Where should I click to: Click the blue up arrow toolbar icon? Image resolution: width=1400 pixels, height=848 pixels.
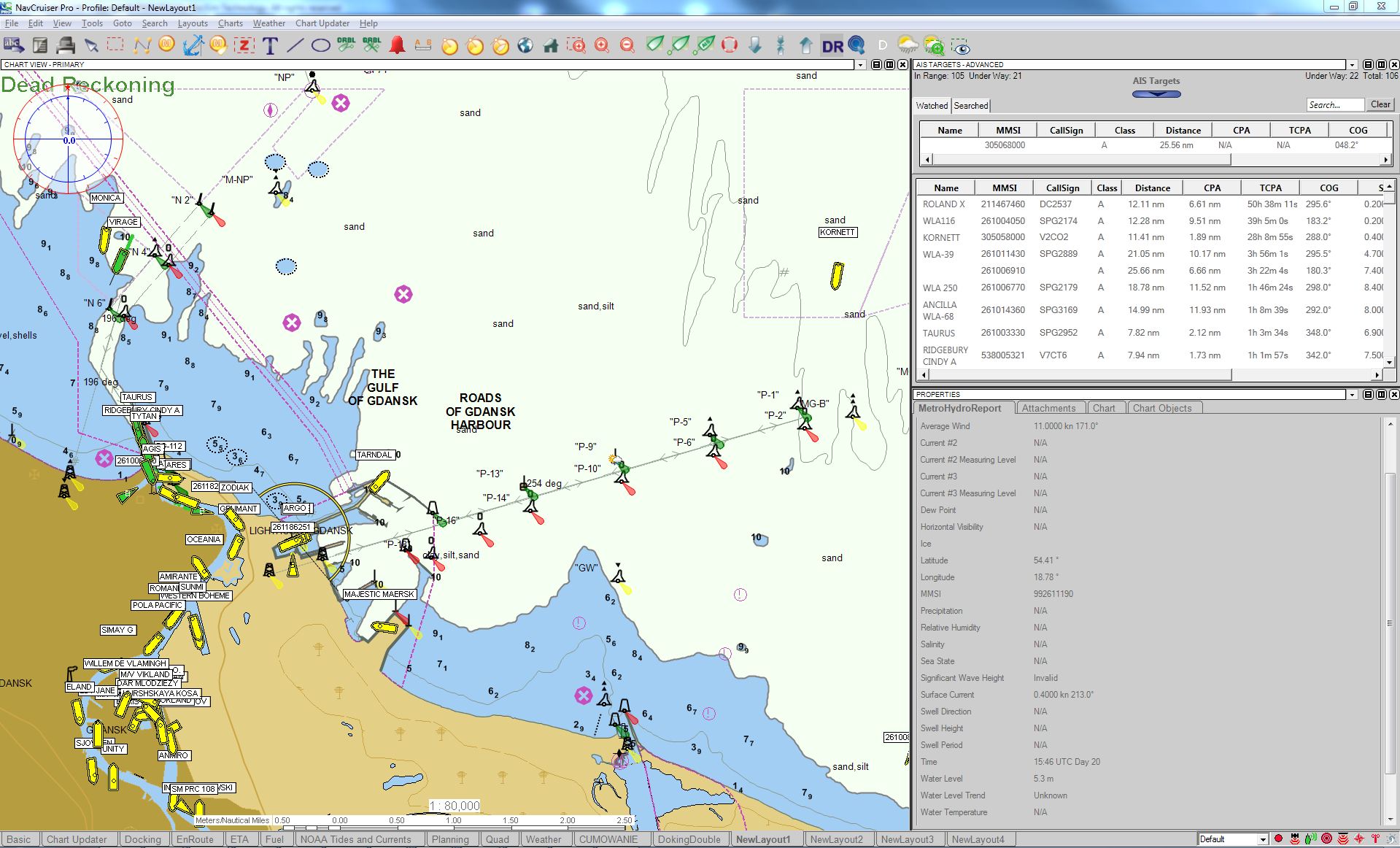click(806, 46)
